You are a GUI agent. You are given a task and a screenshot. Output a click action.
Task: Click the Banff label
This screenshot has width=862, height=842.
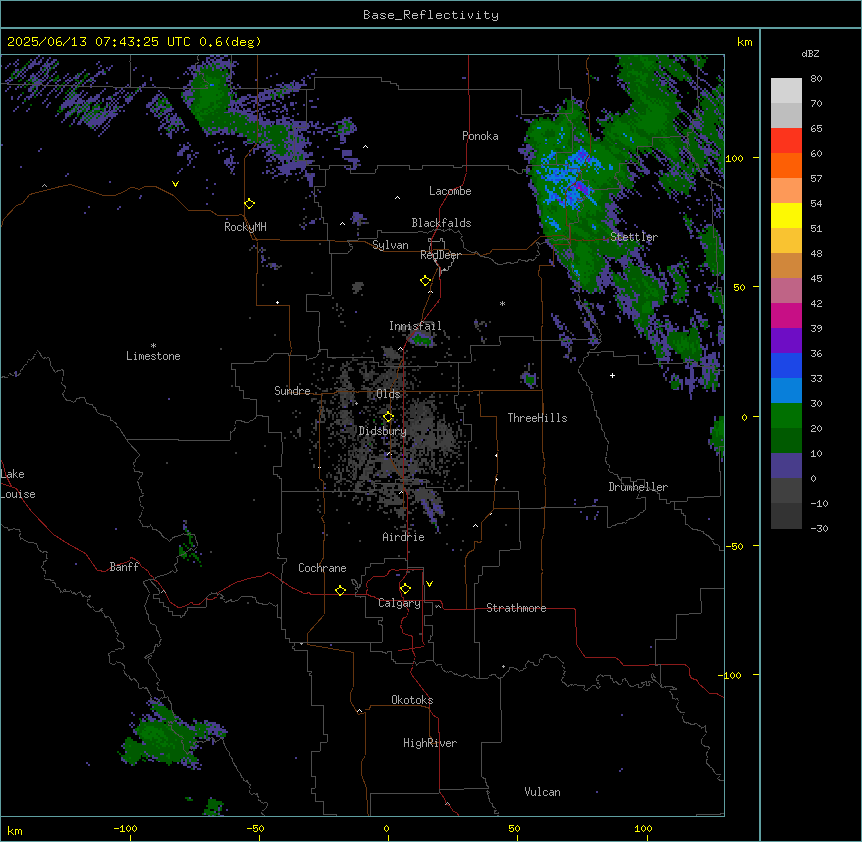pos(124,567)
